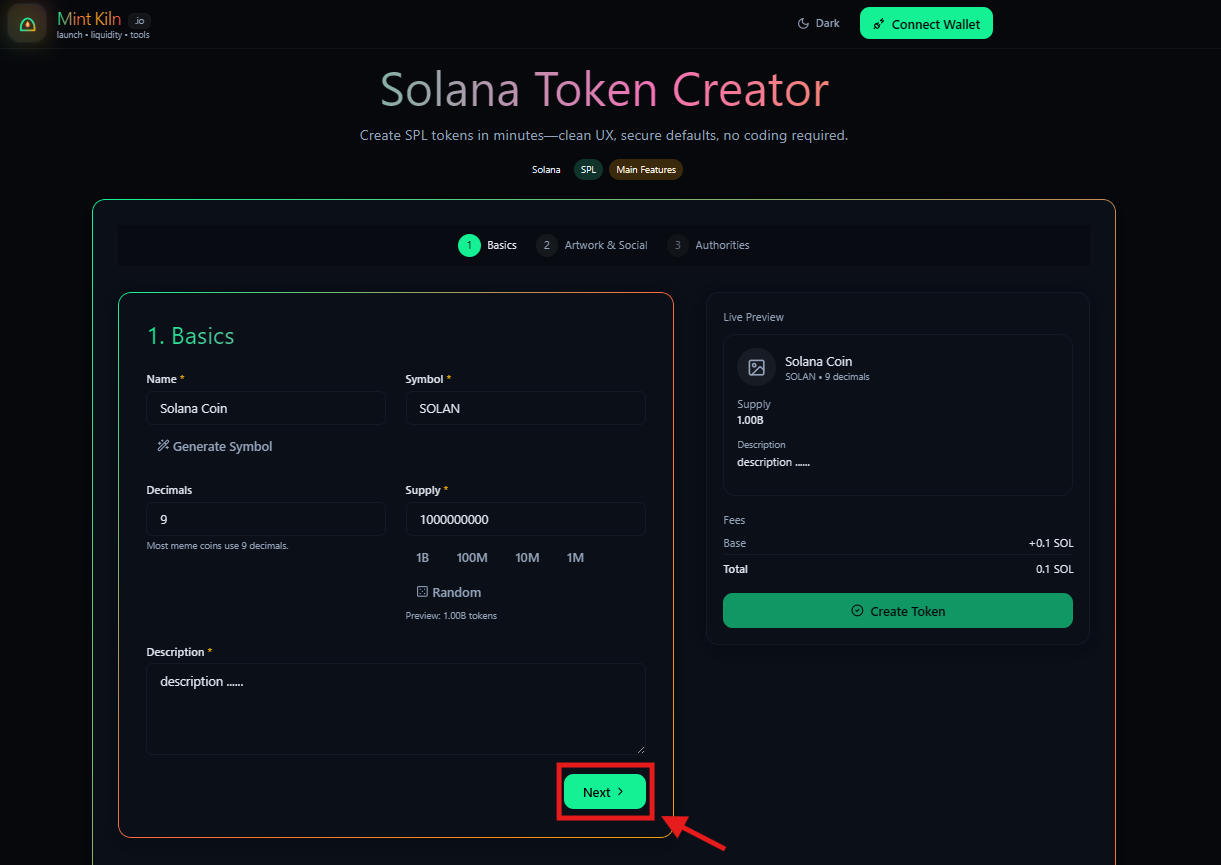
Task: Select the Basics step
Action: 488,245
